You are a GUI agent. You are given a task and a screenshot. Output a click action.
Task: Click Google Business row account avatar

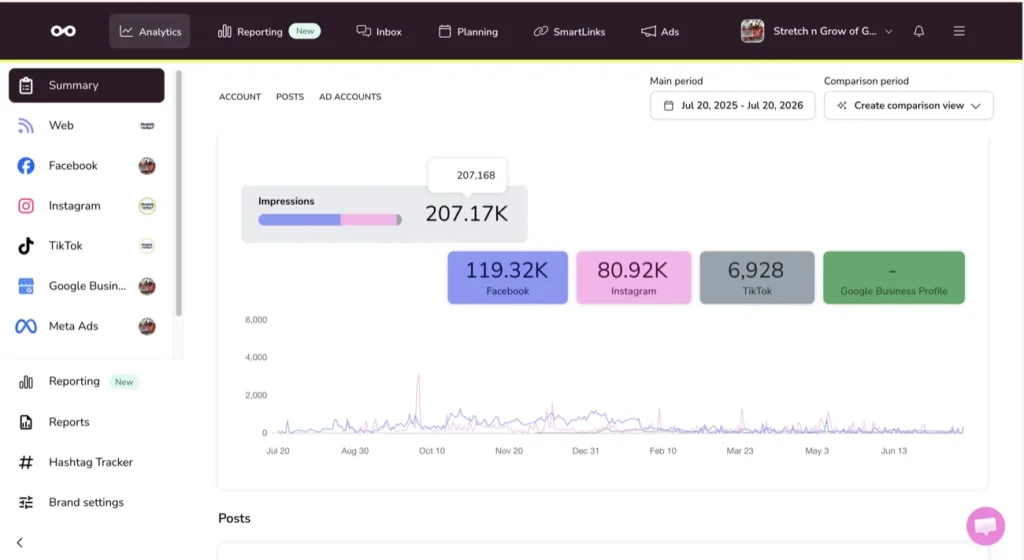(147, 286)
